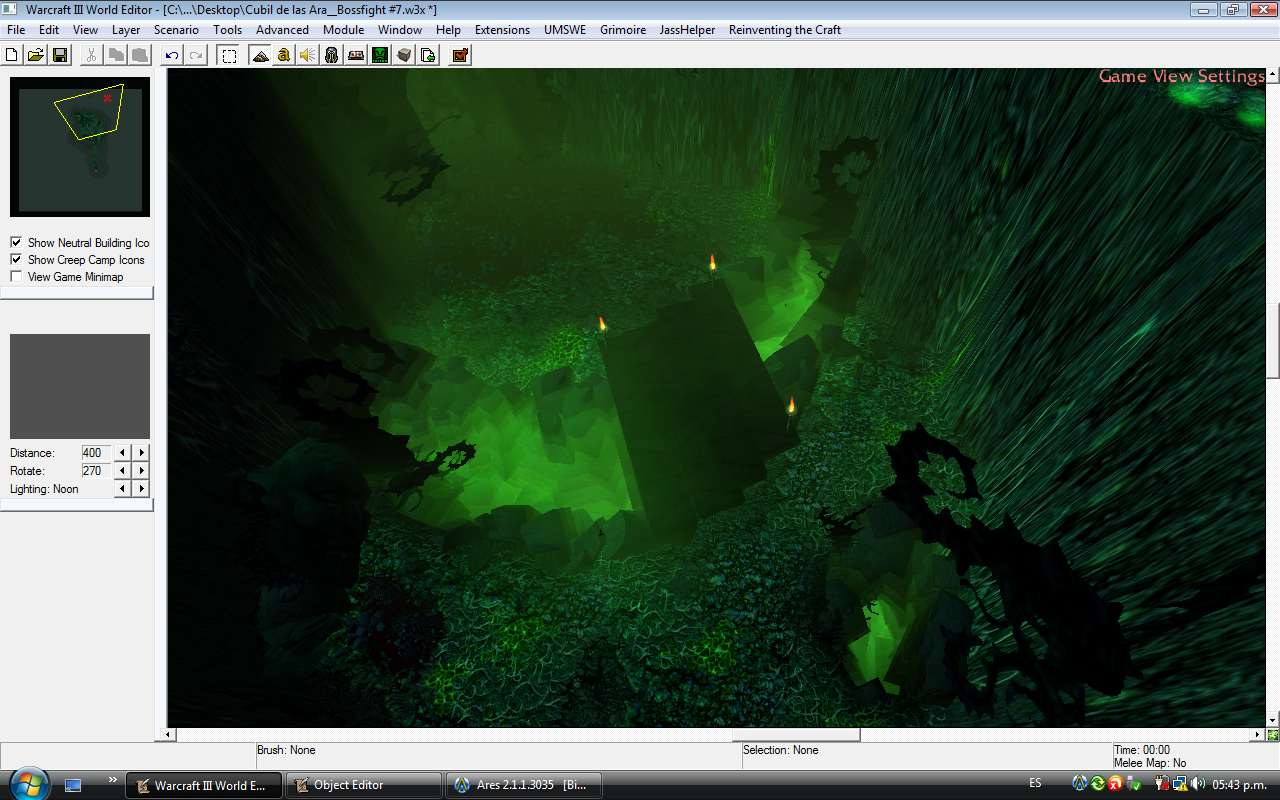Open the Campaign Editor icon

click(356, 55)
